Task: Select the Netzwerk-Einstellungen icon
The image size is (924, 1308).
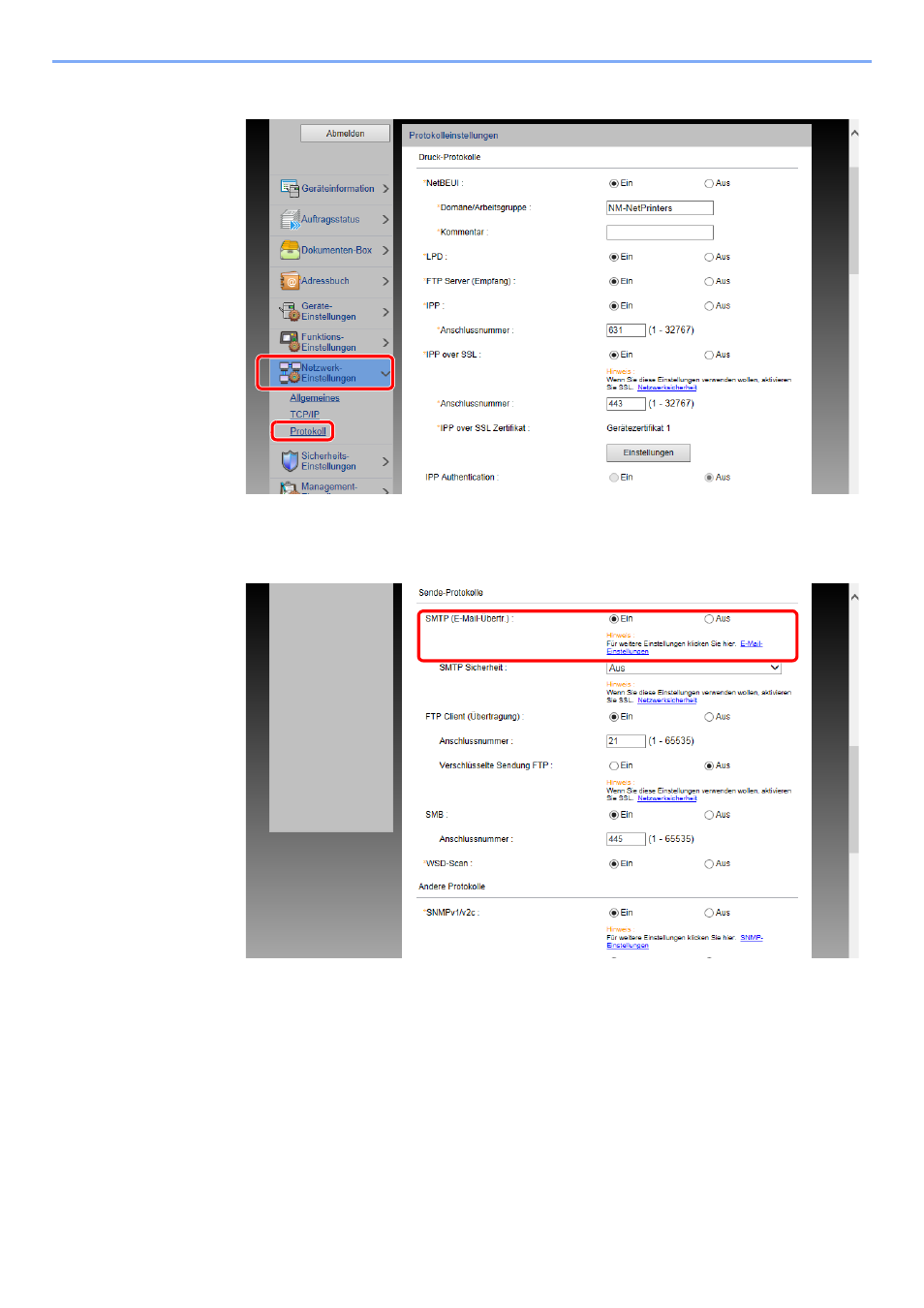Action: click(x=289, y=373)
